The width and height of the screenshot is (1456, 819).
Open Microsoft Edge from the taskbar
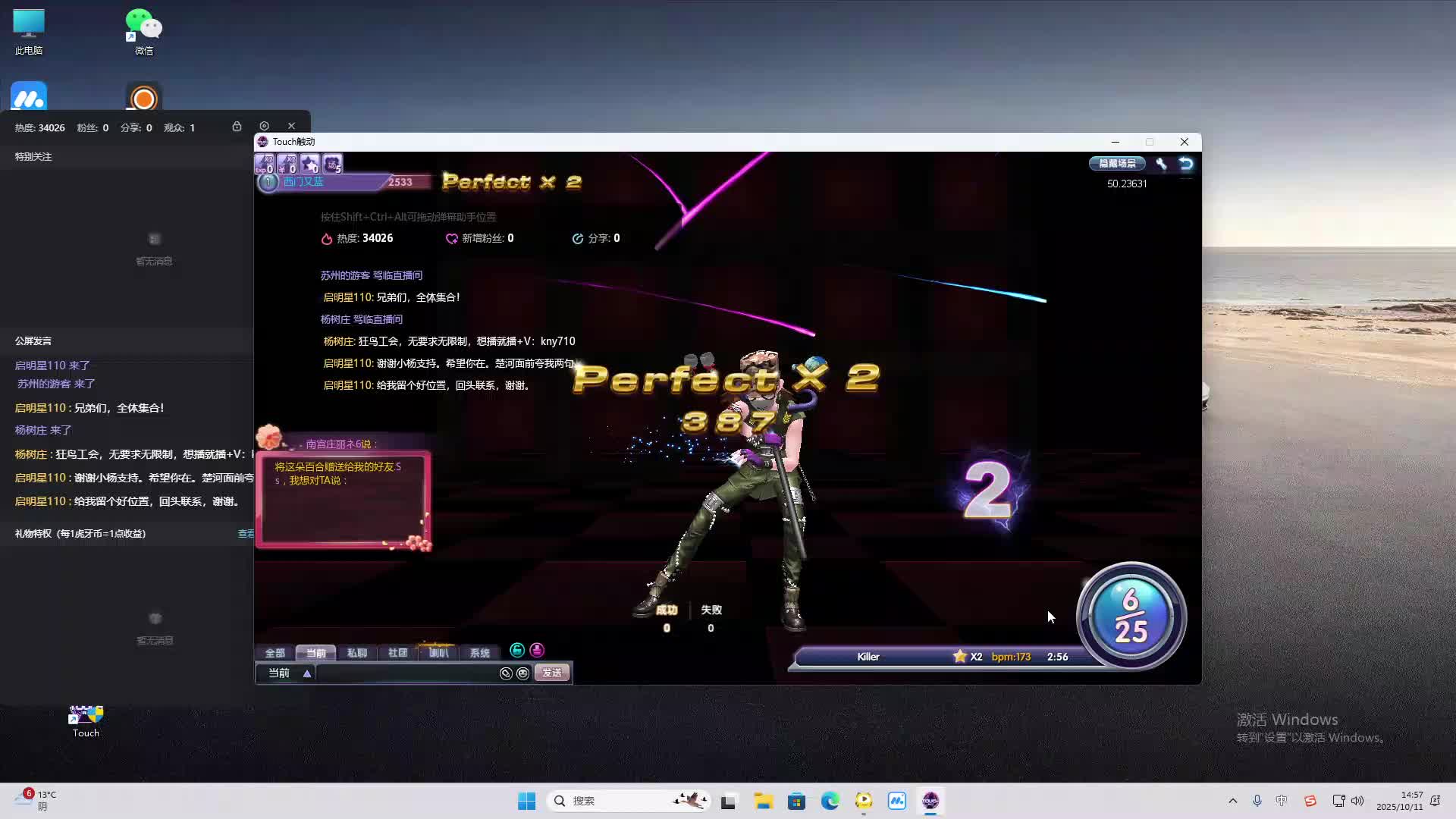(830, 801)
